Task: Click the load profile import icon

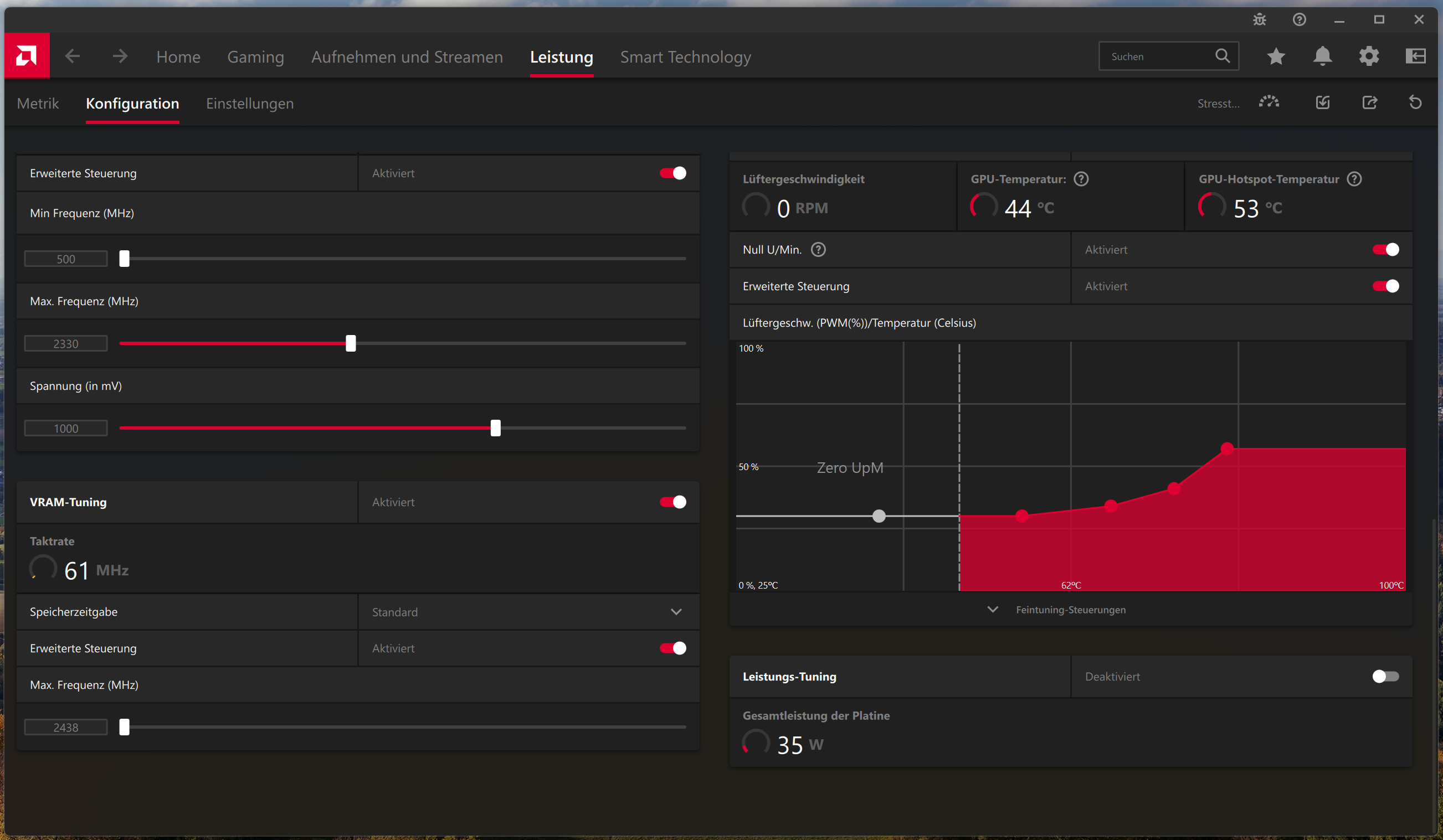Action: point(1323,102)
